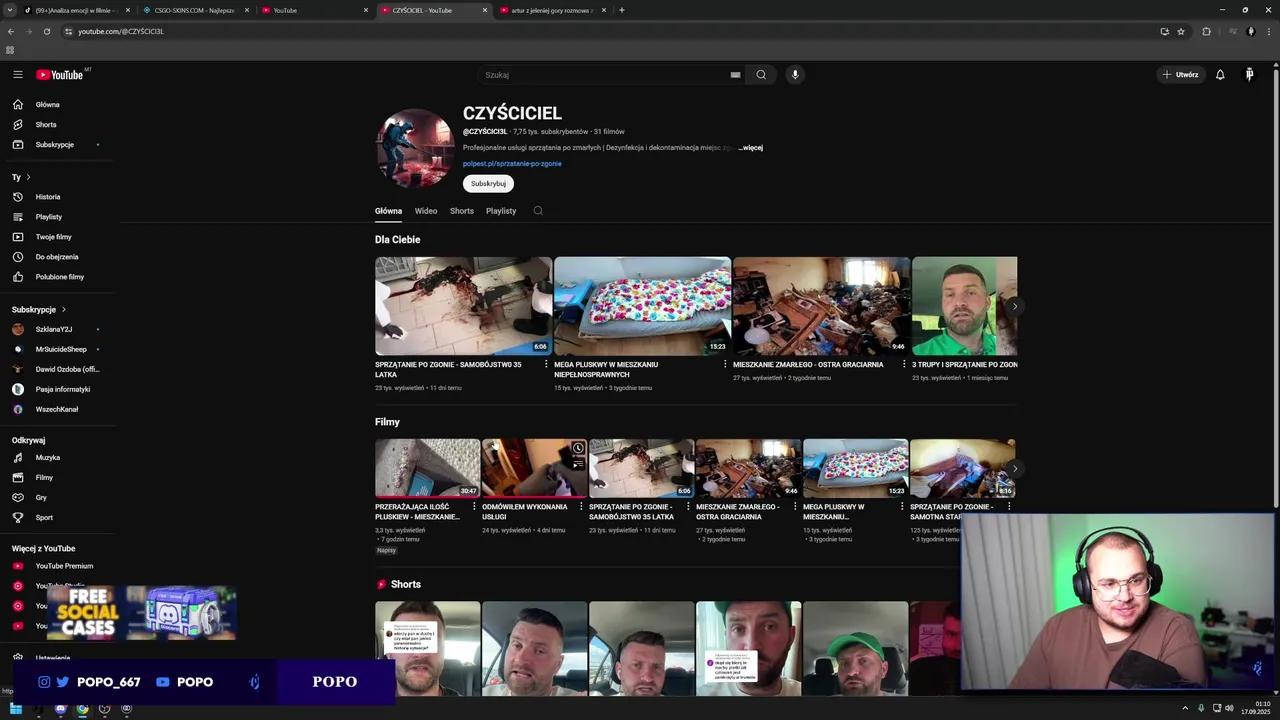
Task: Start voice search with the microphone icon
Action: 795,75
